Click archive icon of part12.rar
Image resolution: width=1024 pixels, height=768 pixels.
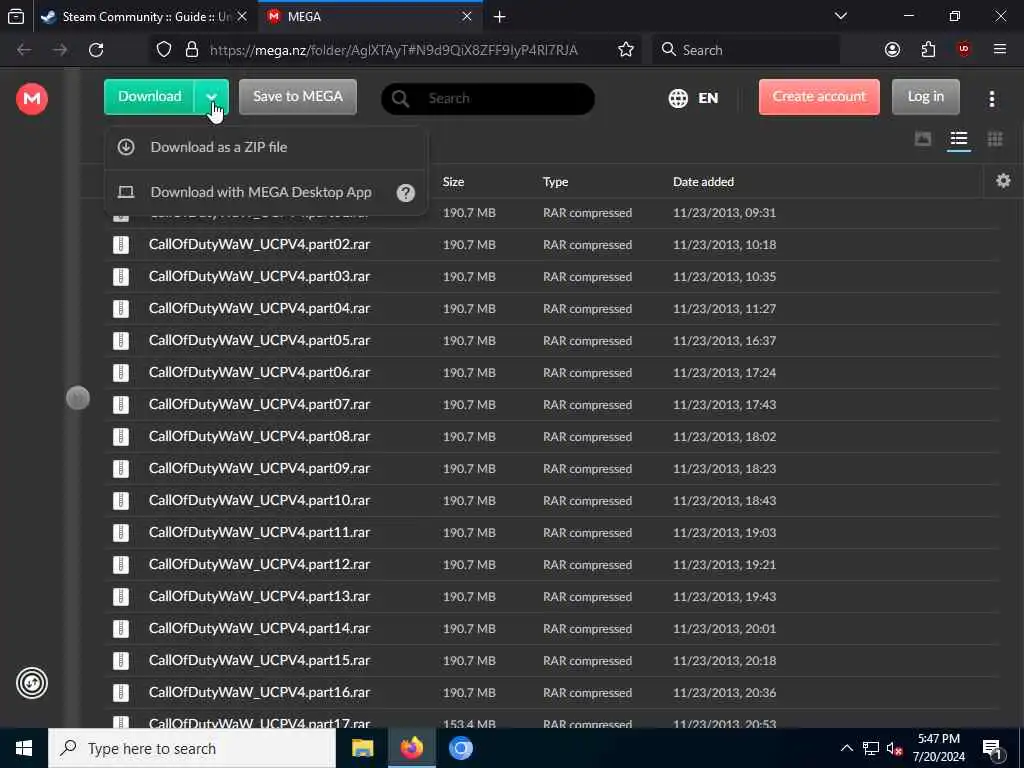point(121,564)
